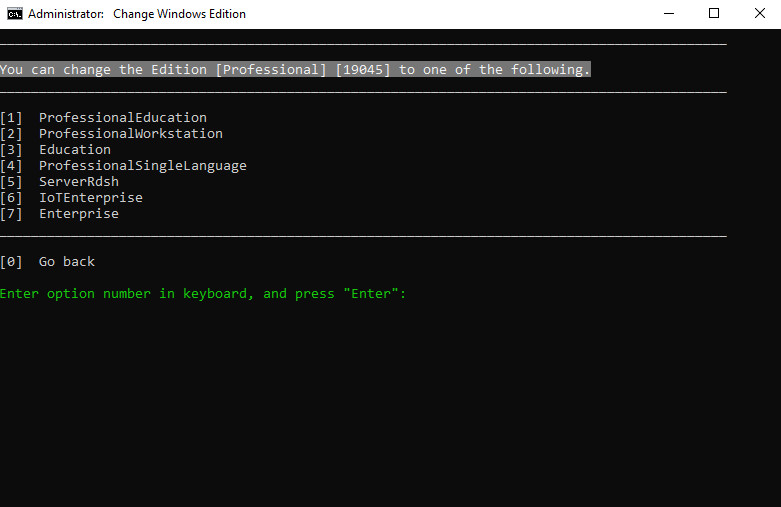Click the ProfessionalEducation option text
Screen dimensions: 781x507
tap(123, 118)
